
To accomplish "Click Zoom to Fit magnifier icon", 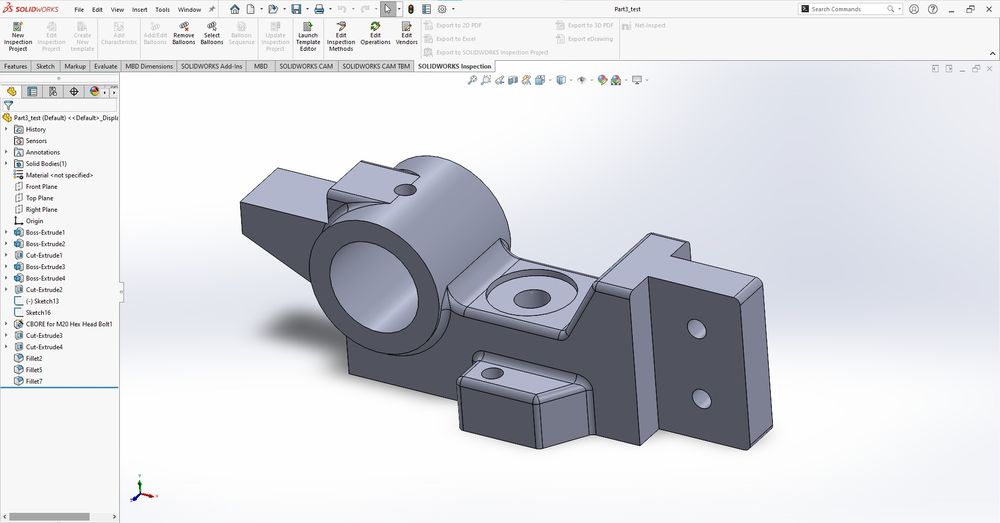I will [472, 80].
